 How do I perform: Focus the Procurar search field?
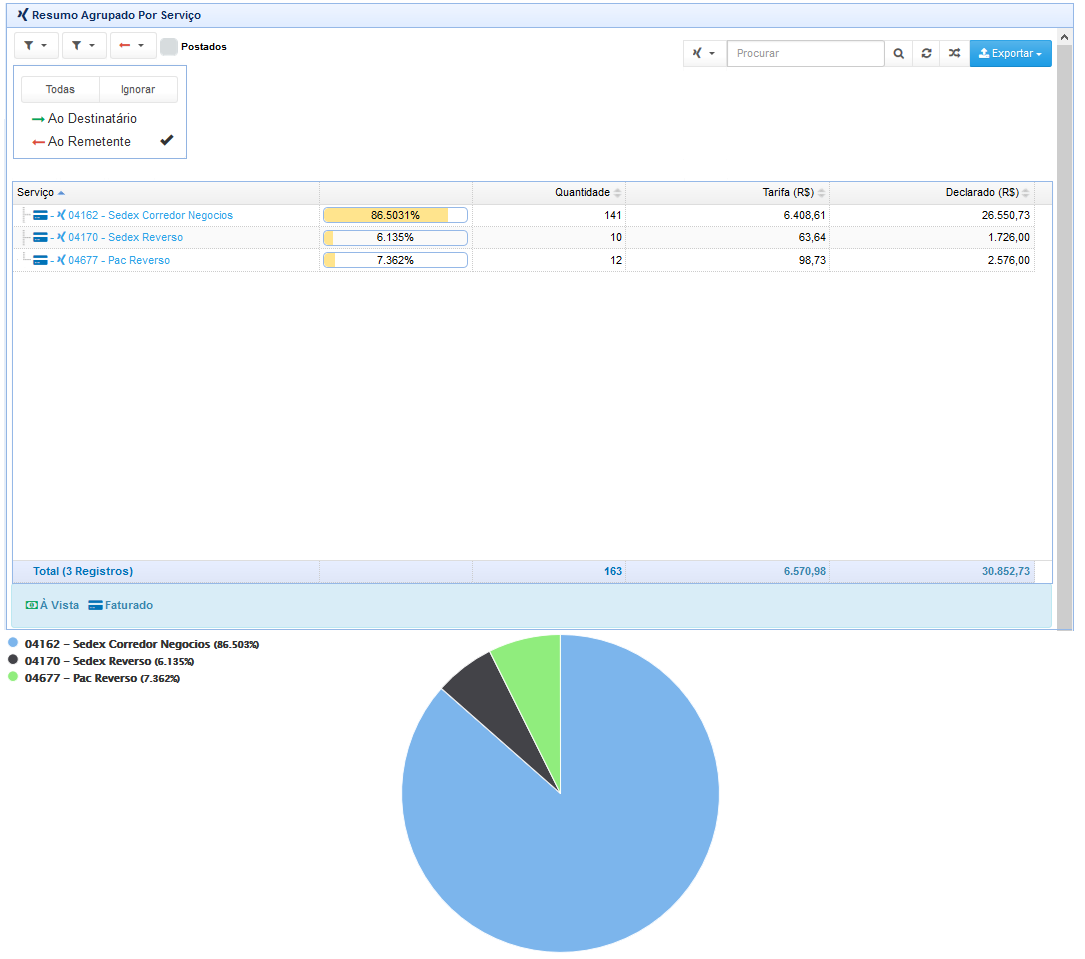click(805, 53)
